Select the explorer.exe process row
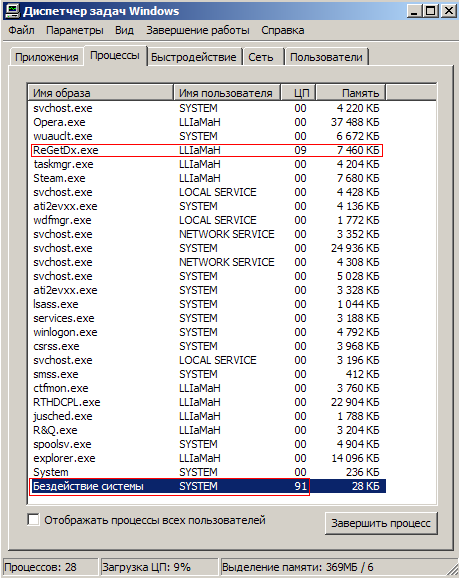 (207, 458)
